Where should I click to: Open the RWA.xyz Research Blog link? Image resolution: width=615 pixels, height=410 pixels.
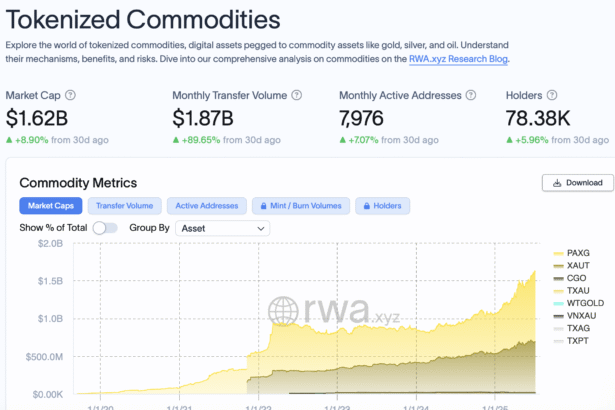[x=459, y=60]
